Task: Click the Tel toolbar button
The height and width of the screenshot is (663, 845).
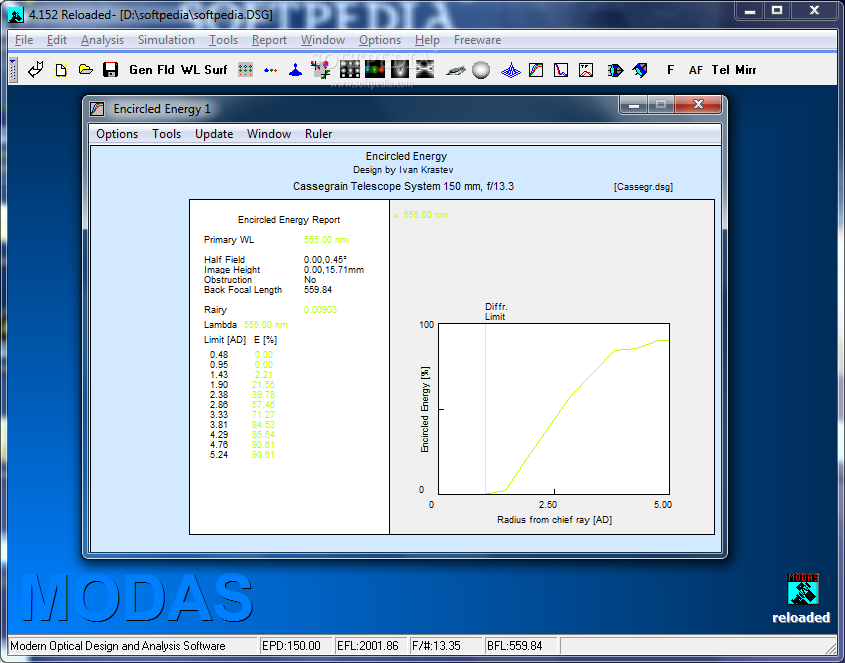Action: pyautogui.click(x=721, y=70)
